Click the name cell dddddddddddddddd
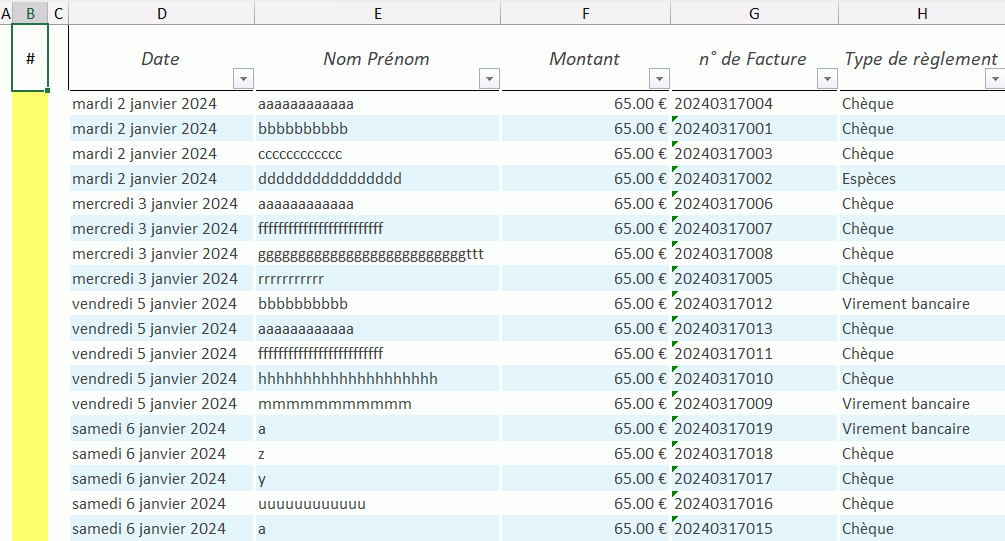 point(330,179)
